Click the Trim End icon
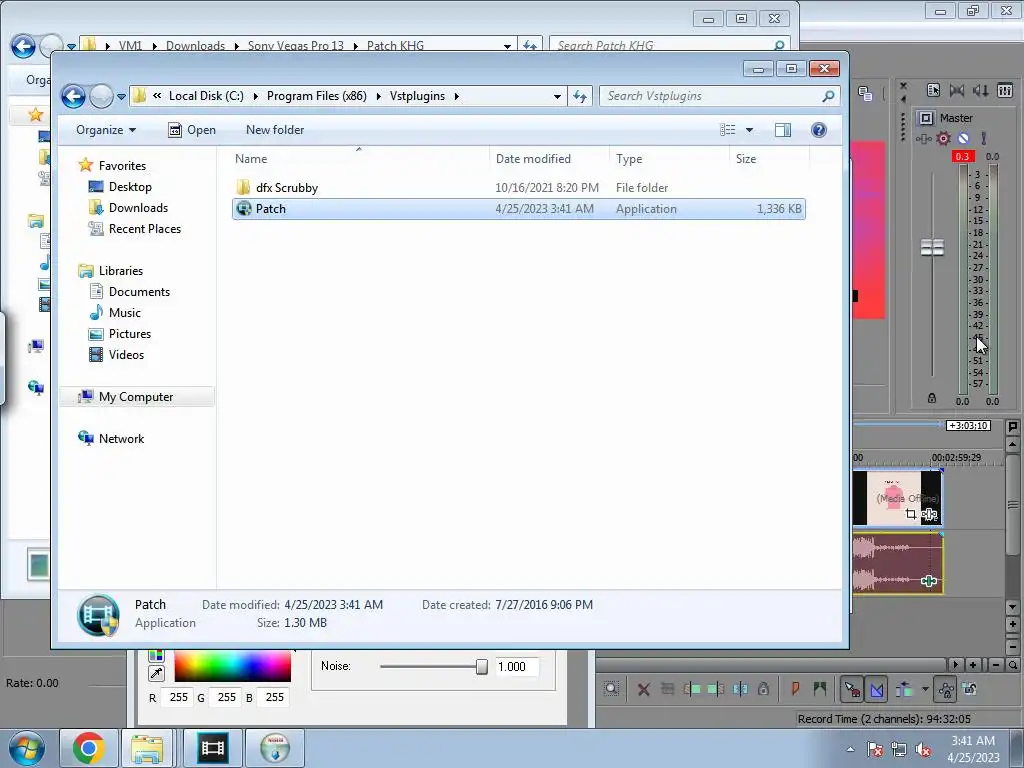This screenshot has height=768, width=1024. (716, 689)
